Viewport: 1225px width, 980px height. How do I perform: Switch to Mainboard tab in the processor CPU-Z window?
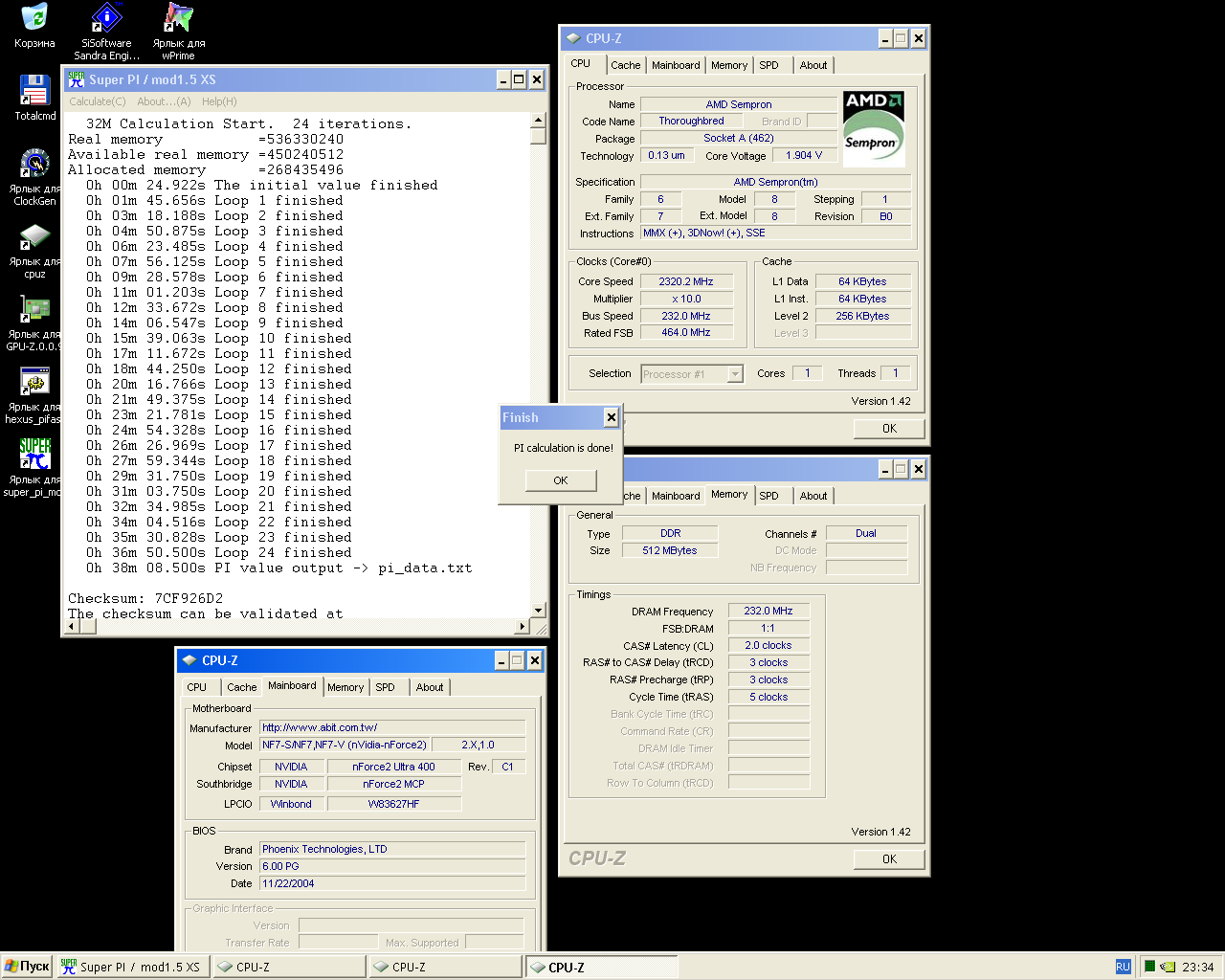[x=676, y=65]
